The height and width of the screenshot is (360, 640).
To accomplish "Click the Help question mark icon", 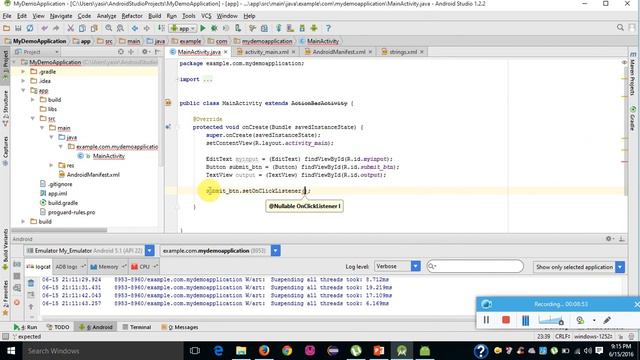I will pyautogui.click(x=328, y=28).
